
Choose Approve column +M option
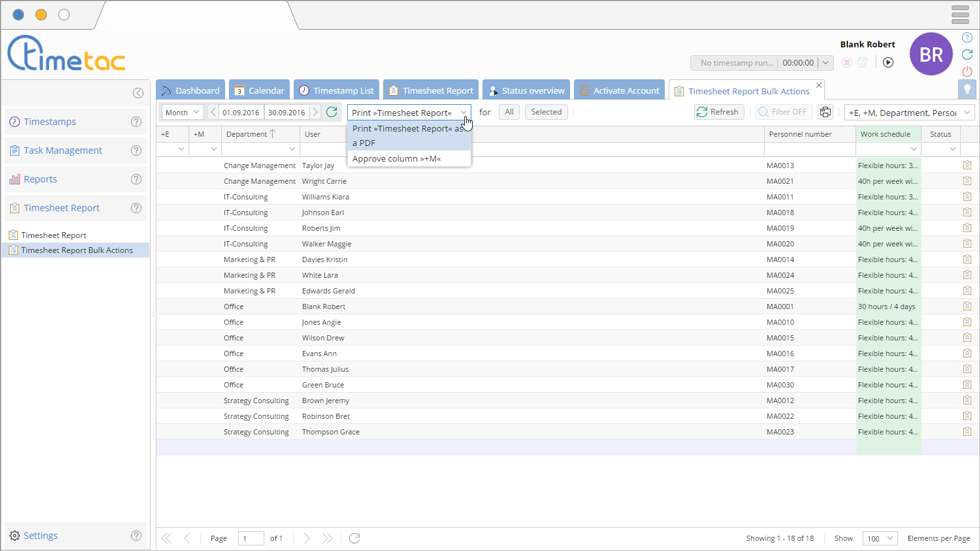point(409,159)
